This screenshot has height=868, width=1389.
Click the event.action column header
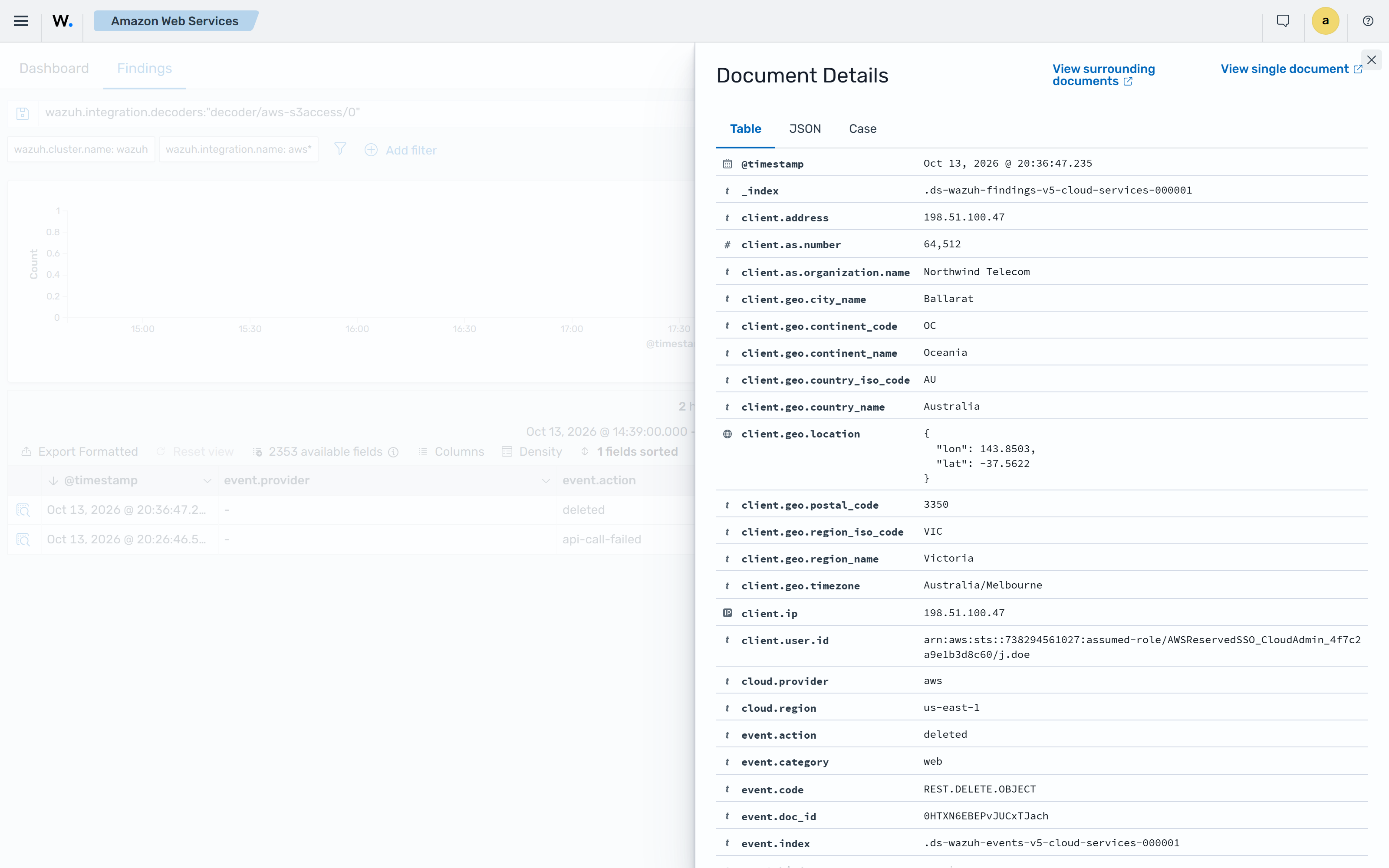(x=599, y=480)
